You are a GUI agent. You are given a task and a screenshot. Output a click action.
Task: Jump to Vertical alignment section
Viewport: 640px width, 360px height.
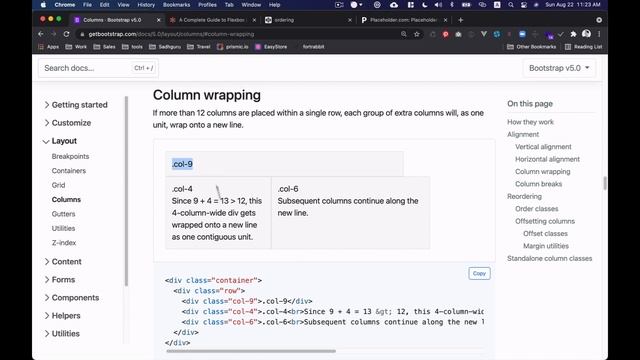pos(543,147)
